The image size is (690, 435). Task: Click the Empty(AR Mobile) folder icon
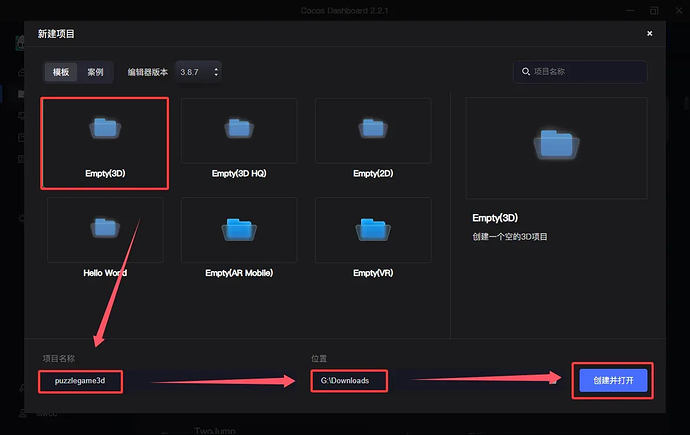click(239, 229)
